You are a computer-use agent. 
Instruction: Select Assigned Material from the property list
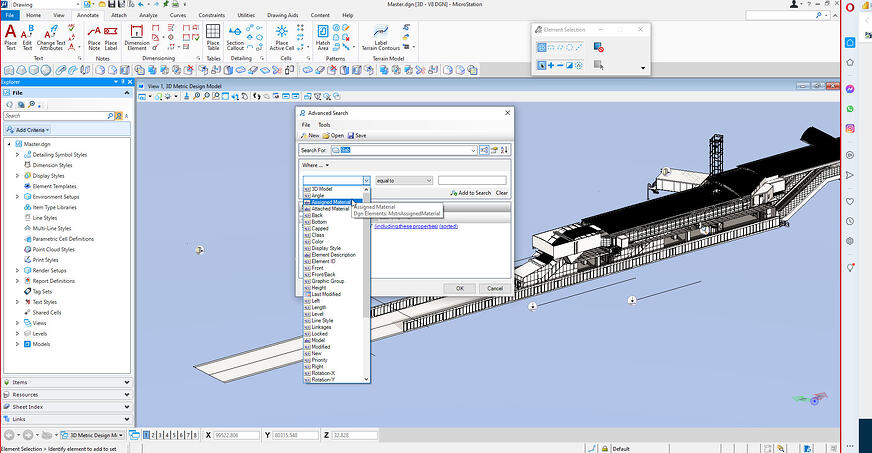tap(333, 202)
